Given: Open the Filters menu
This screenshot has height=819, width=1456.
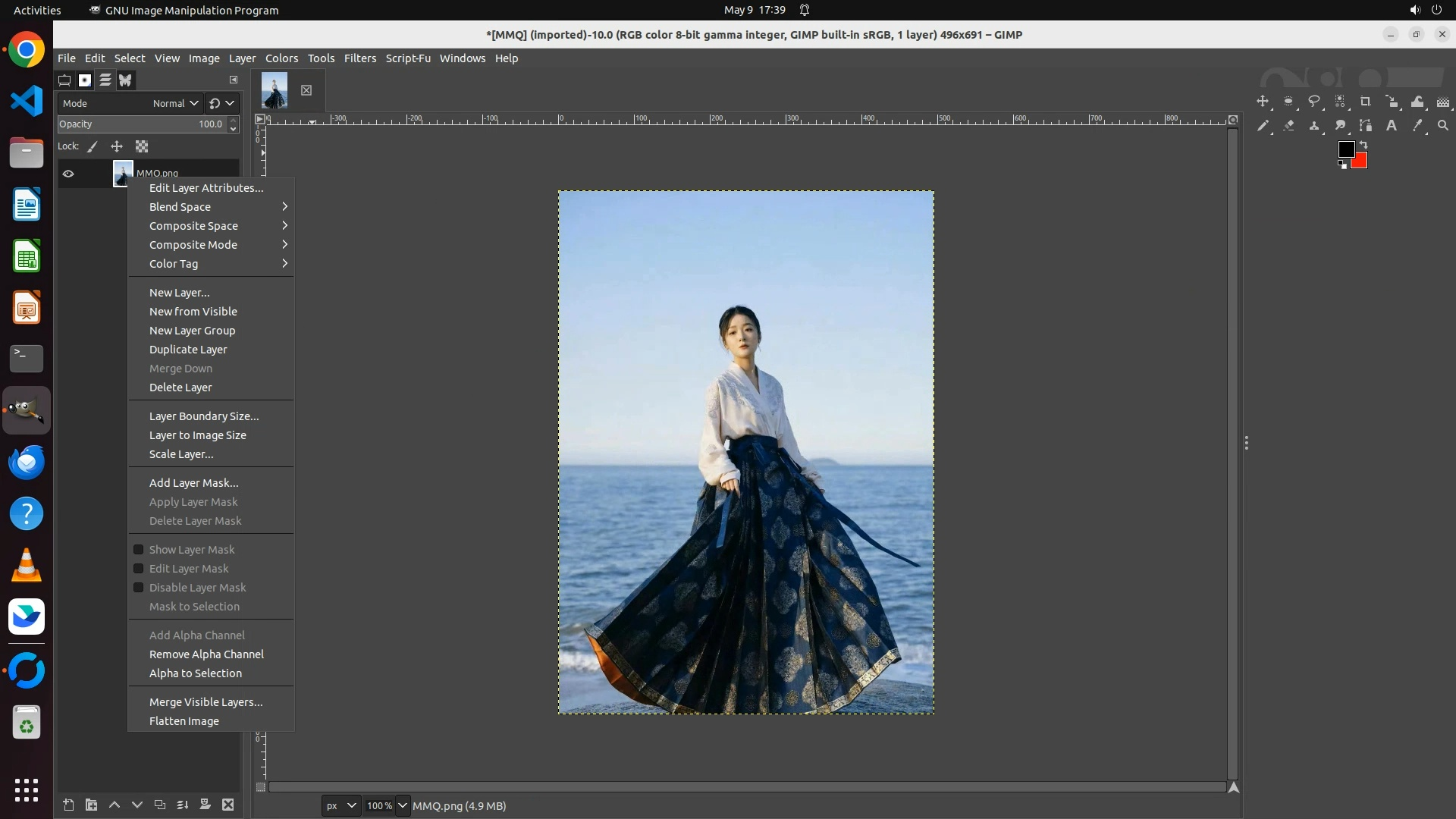Looking at the screenshot, I should 359,58.
